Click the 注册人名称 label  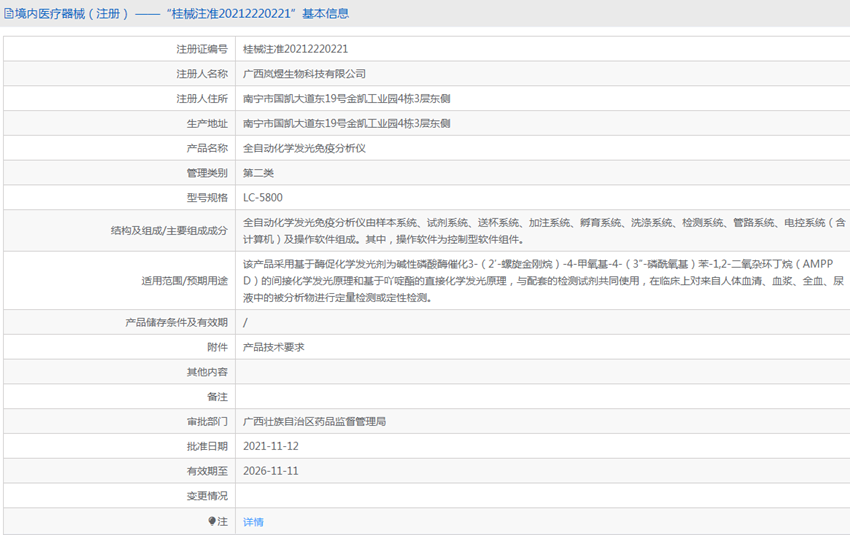(x=202, y=74)
